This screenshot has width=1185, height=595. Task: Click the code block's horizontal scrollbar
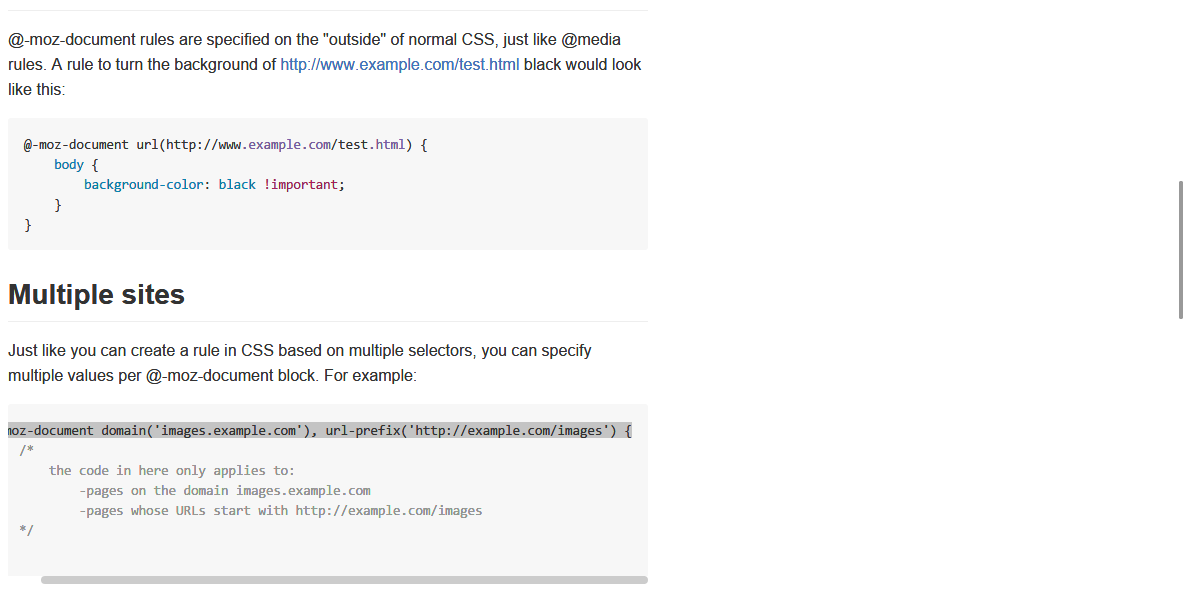344,580
